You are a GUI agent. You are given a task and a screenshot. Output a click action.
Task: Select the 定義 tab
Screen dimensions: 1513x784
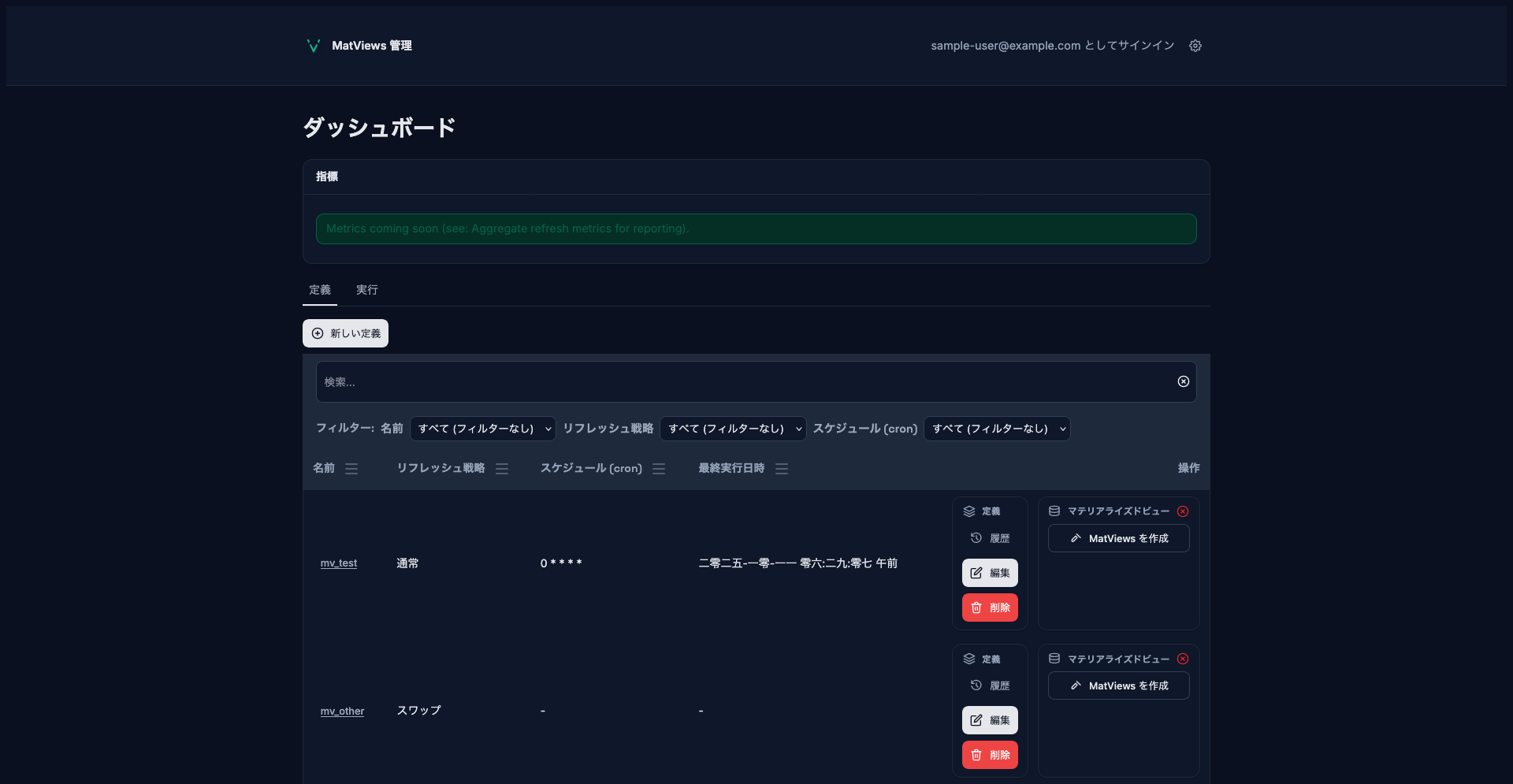click(320, 290)
